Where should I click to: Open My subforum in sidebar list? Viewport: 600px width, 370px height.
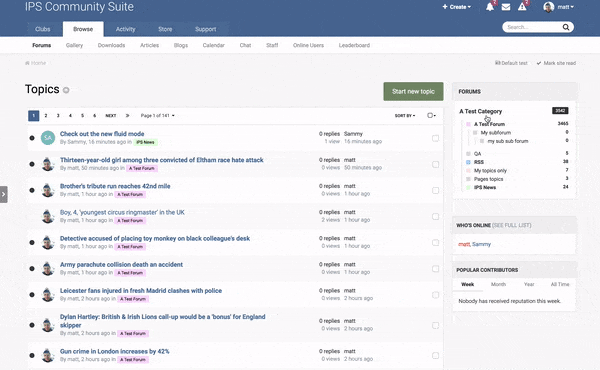point(496,133)
